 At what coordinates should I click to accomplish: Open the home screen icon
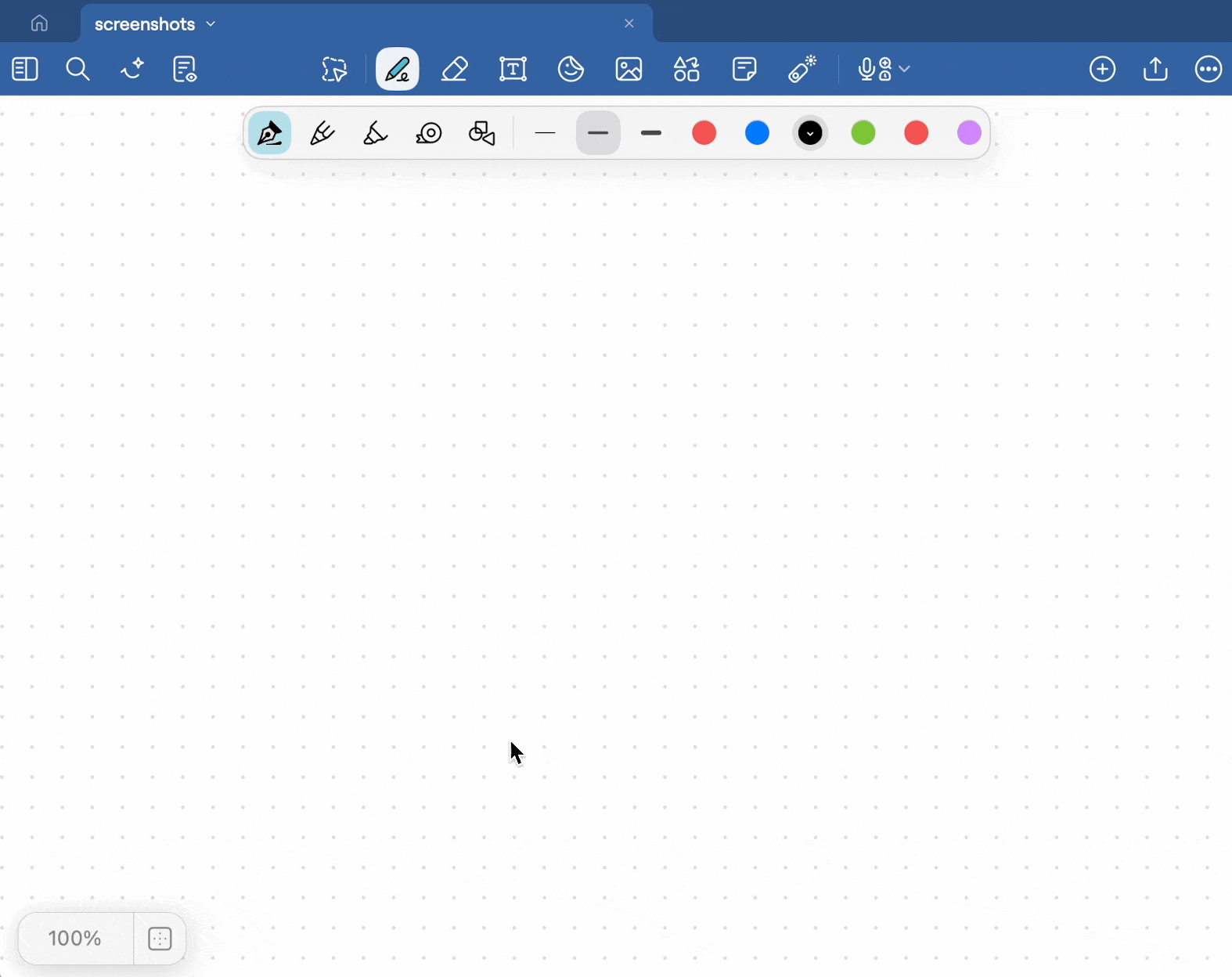[39, 23]
